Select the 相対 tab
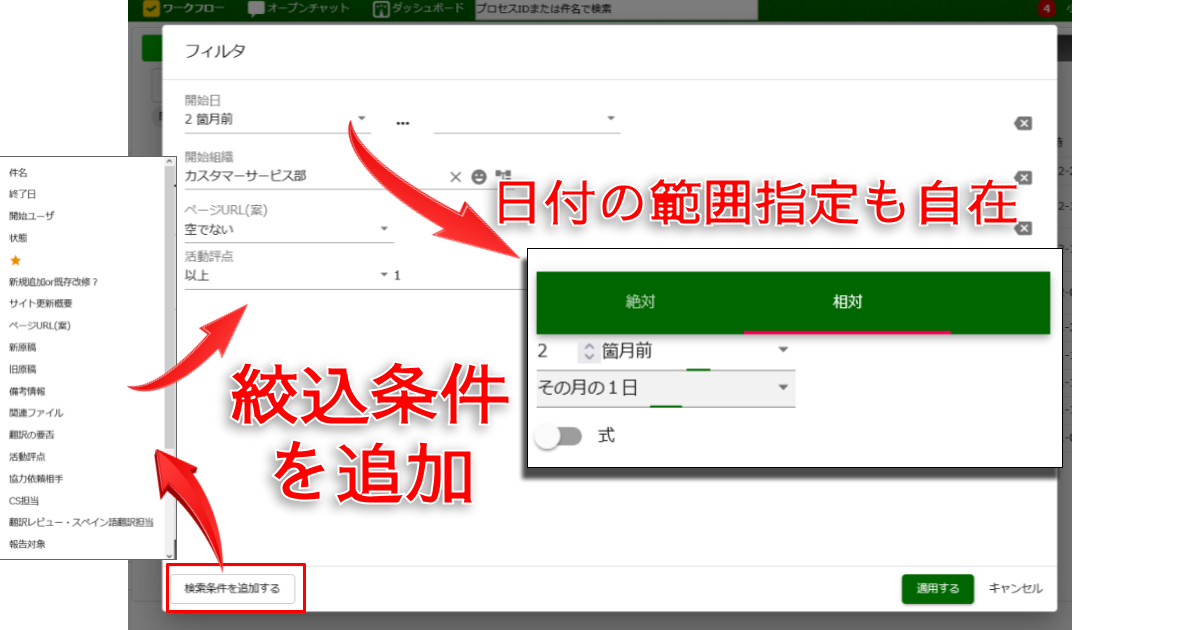Image resolution: width=1200 pixels, height=630 pixels. tap(847, 302)
